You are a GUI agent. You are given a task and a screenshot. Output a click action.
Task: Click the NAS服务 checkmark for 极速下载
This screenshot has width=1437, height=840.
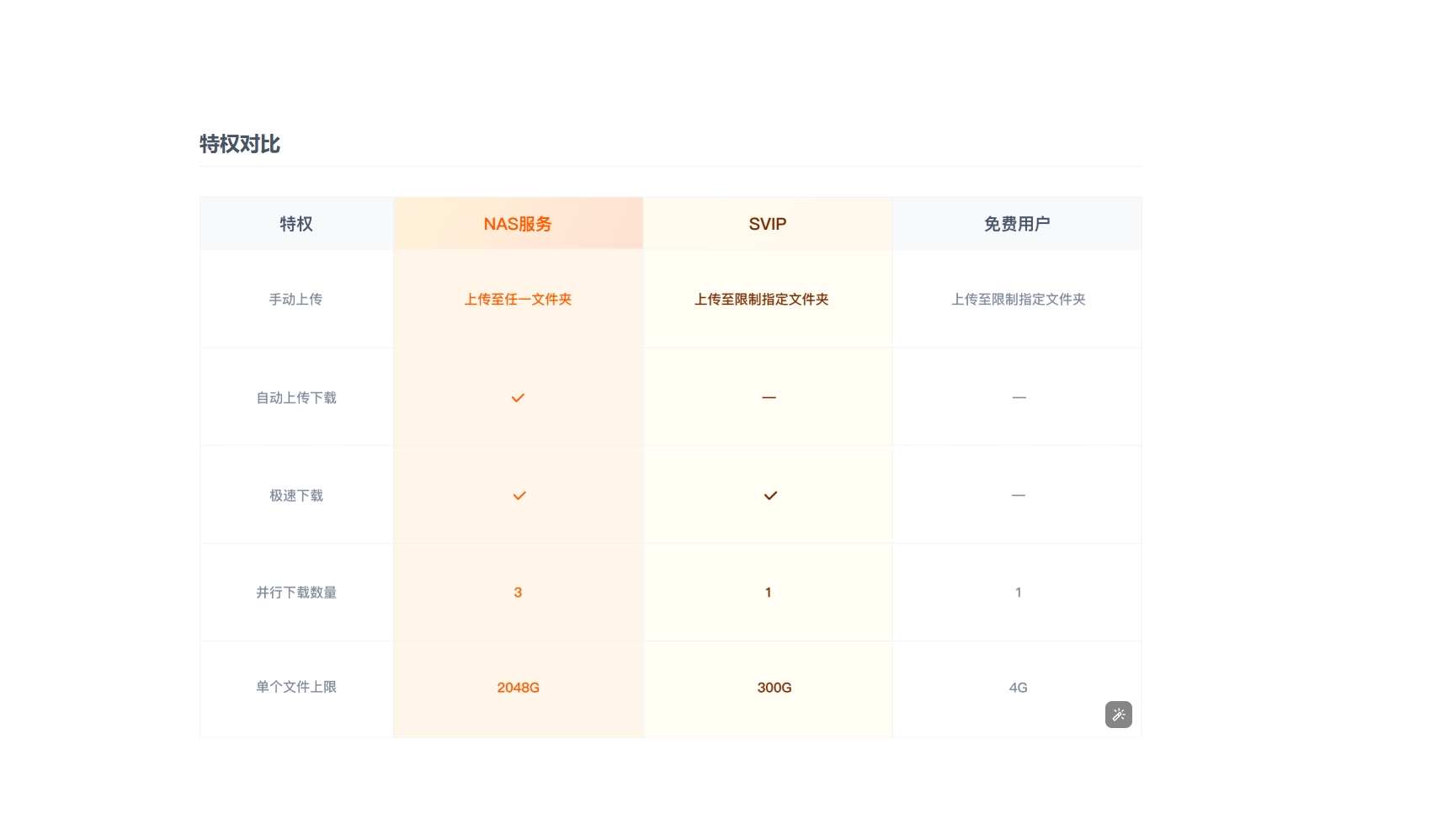coord(519,496)
